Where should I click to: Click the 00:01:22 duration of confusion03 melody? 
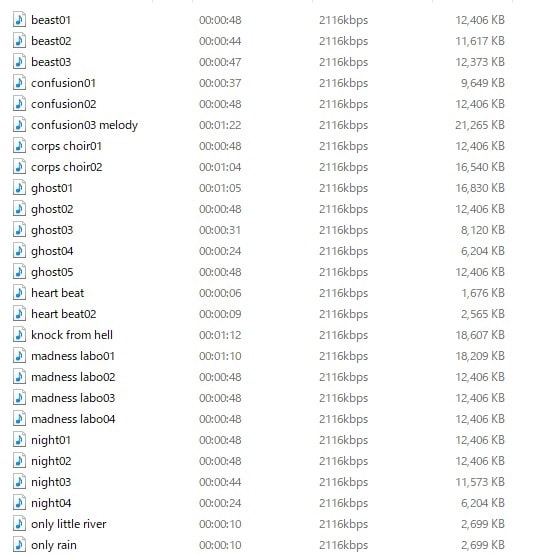point(220,125)
